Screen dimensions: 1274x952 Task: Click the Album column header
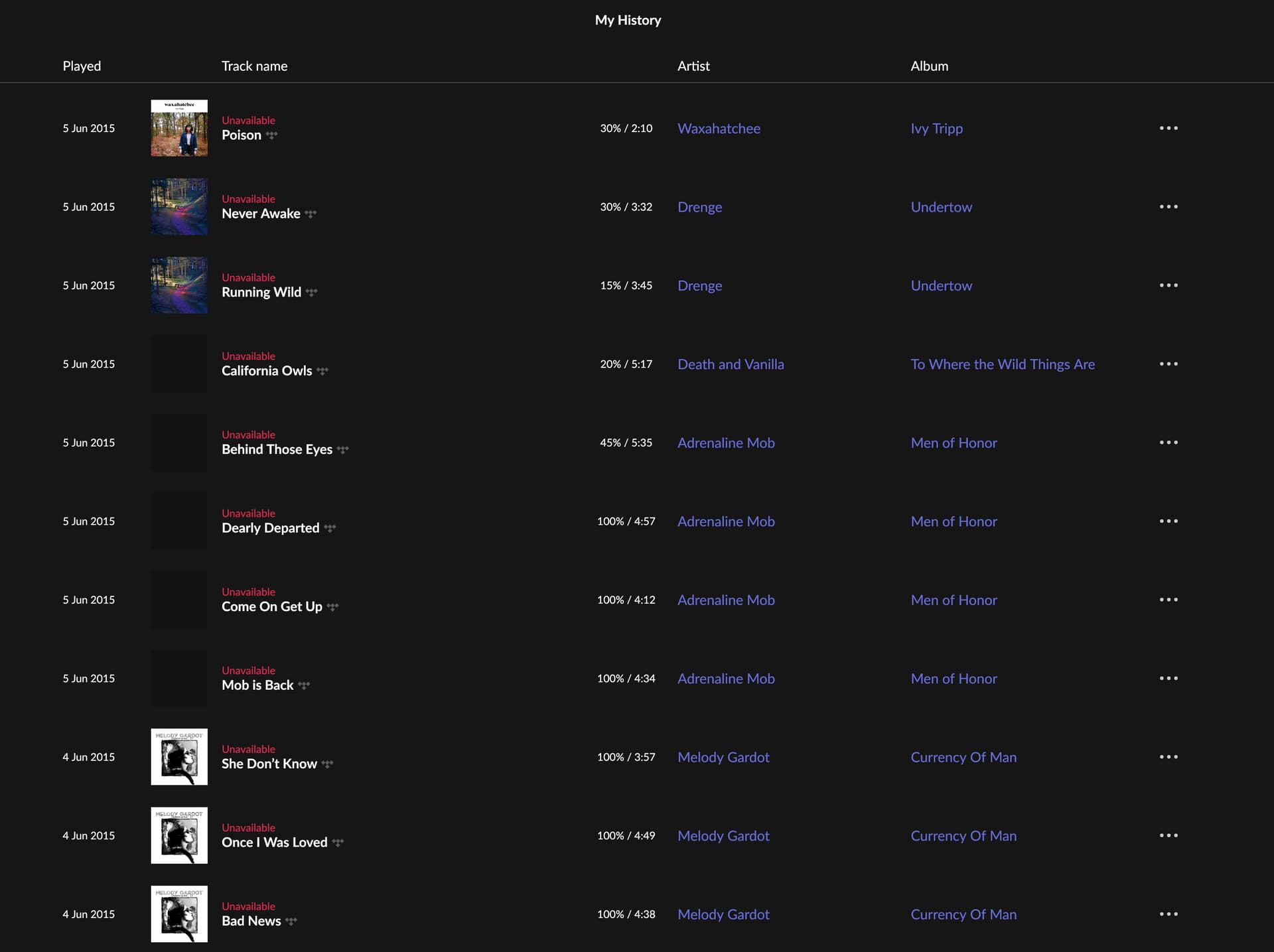point(929,66)
